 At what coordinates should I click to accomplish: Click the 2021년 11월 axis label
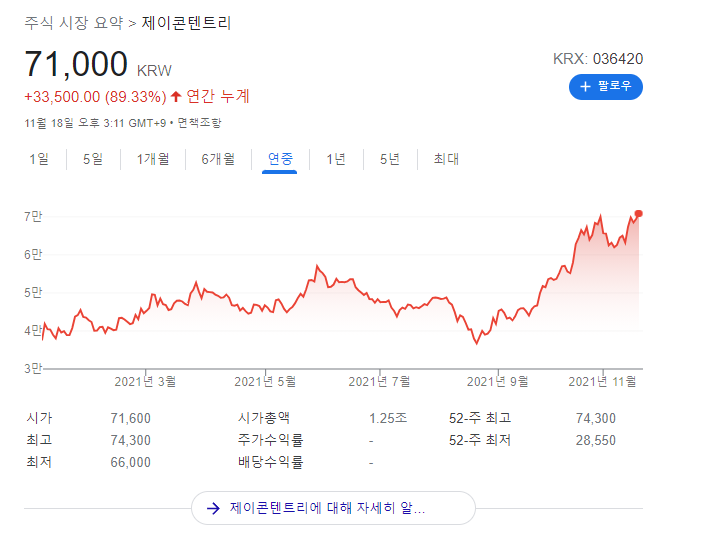point(602,382)
